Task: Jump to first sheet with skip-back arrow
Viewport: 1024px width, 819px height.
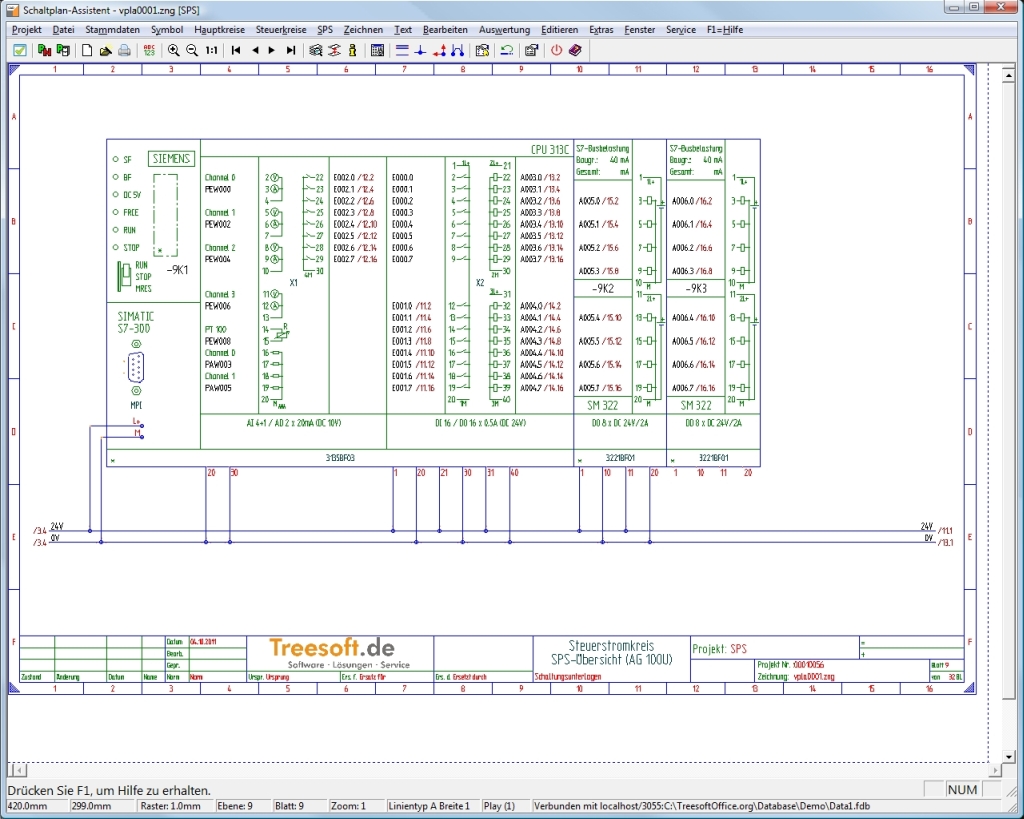Action: coord(236,49)
